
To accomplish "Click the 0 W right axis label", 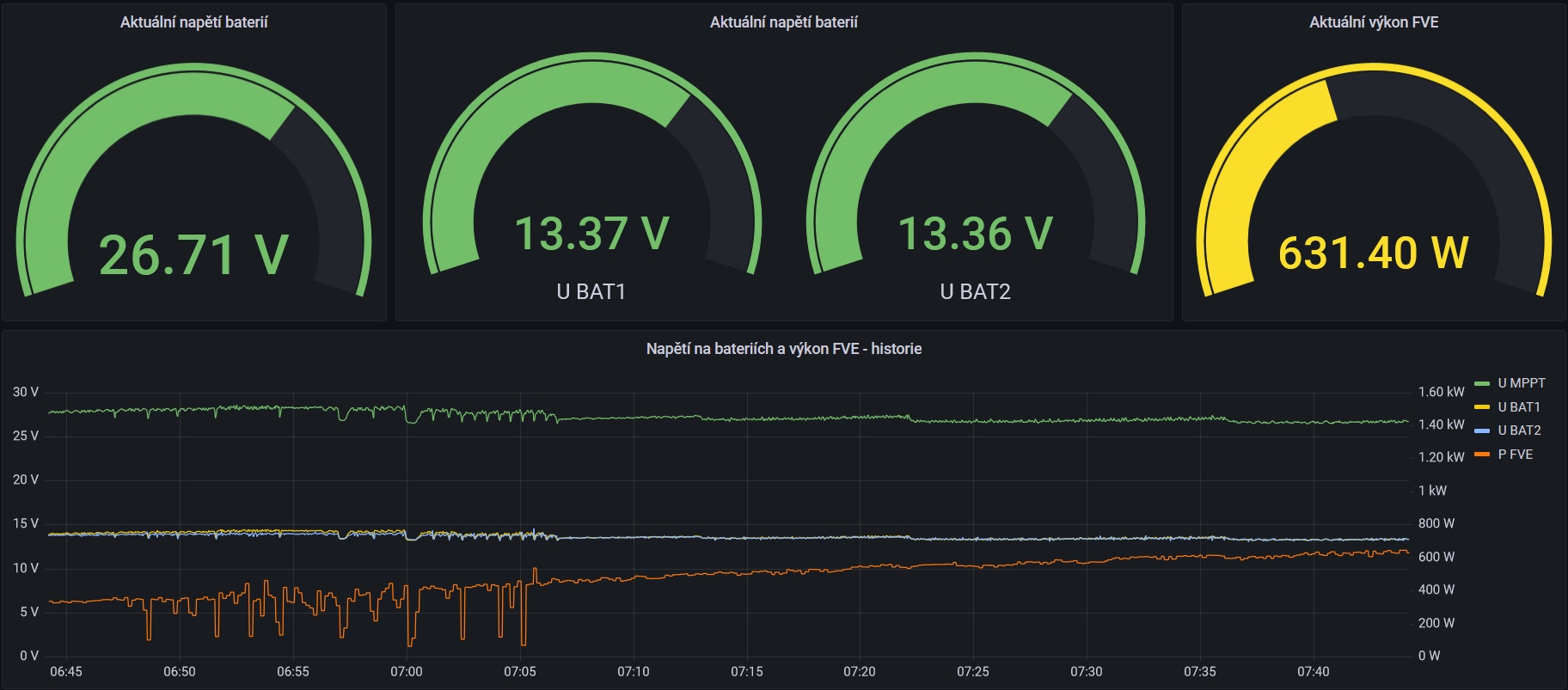I will pyautogui.click(x=1430, y=656).
